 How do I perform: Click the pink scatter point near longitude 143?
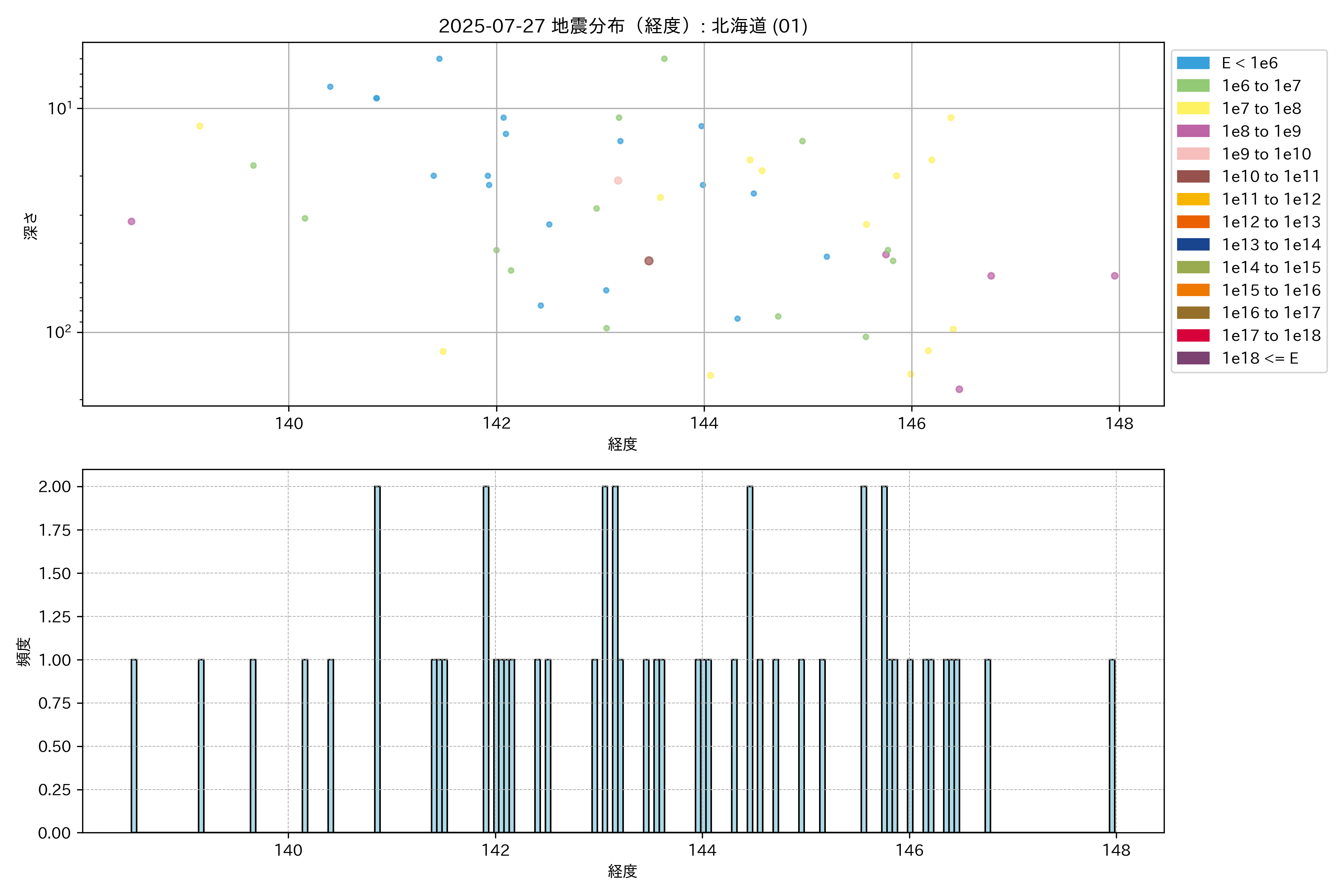[x=618, y=181]
